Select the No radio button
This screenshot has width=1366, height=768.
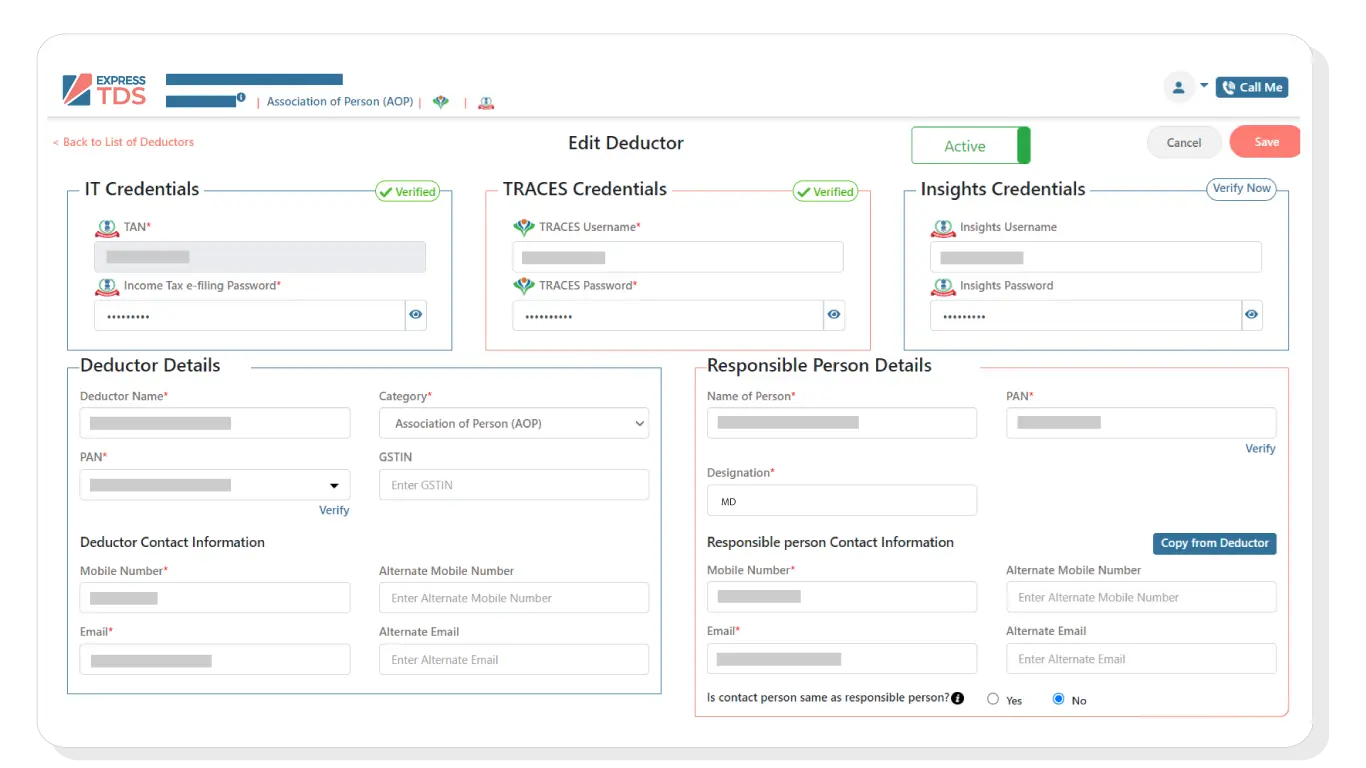(x=1059, y=699)
